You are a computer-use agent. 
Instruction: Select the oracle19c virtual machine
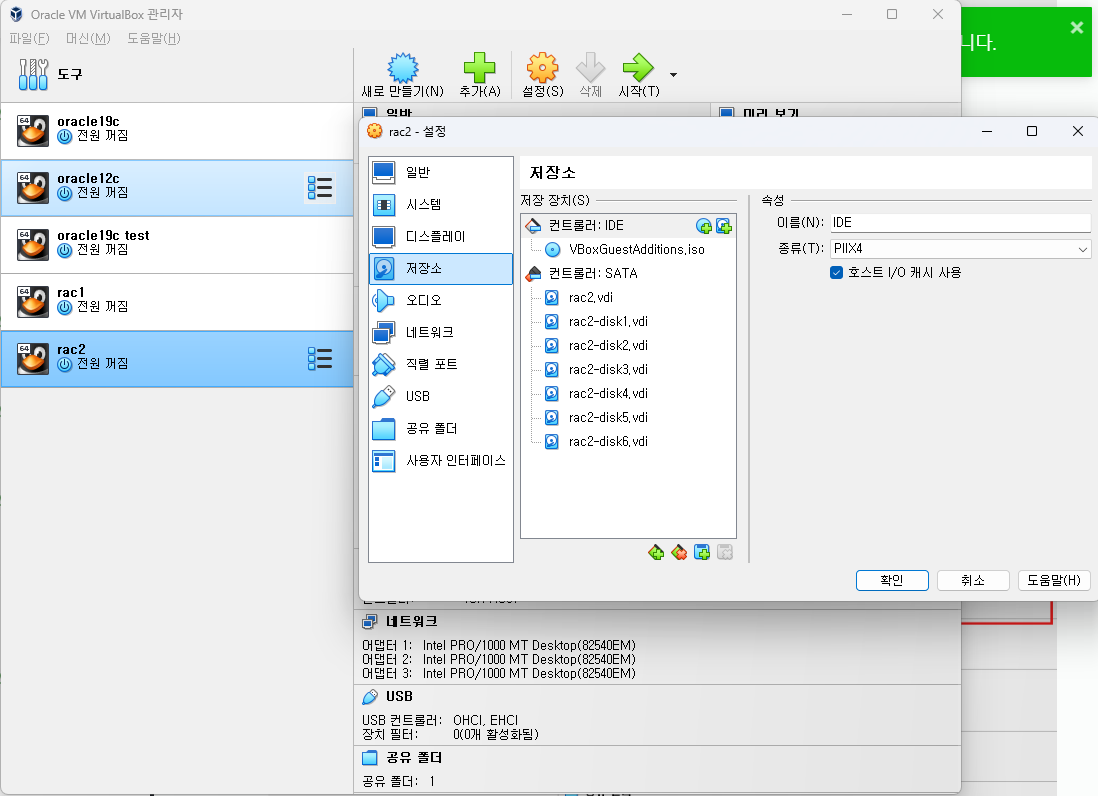coord(176,131)
